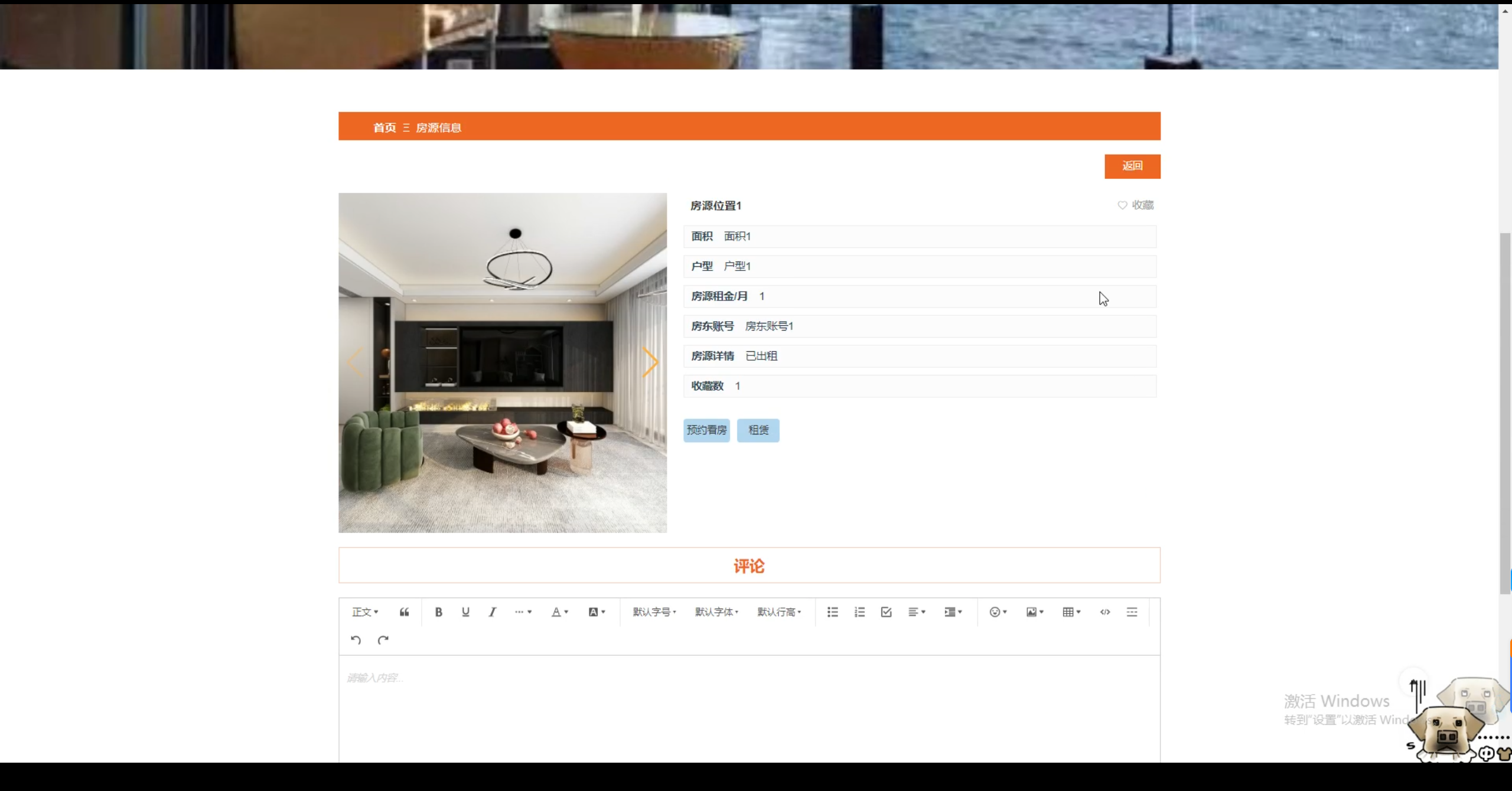Apply underline formatting in editor toolbar
This screenshot has width=1512, height=791.
[465, 612]
